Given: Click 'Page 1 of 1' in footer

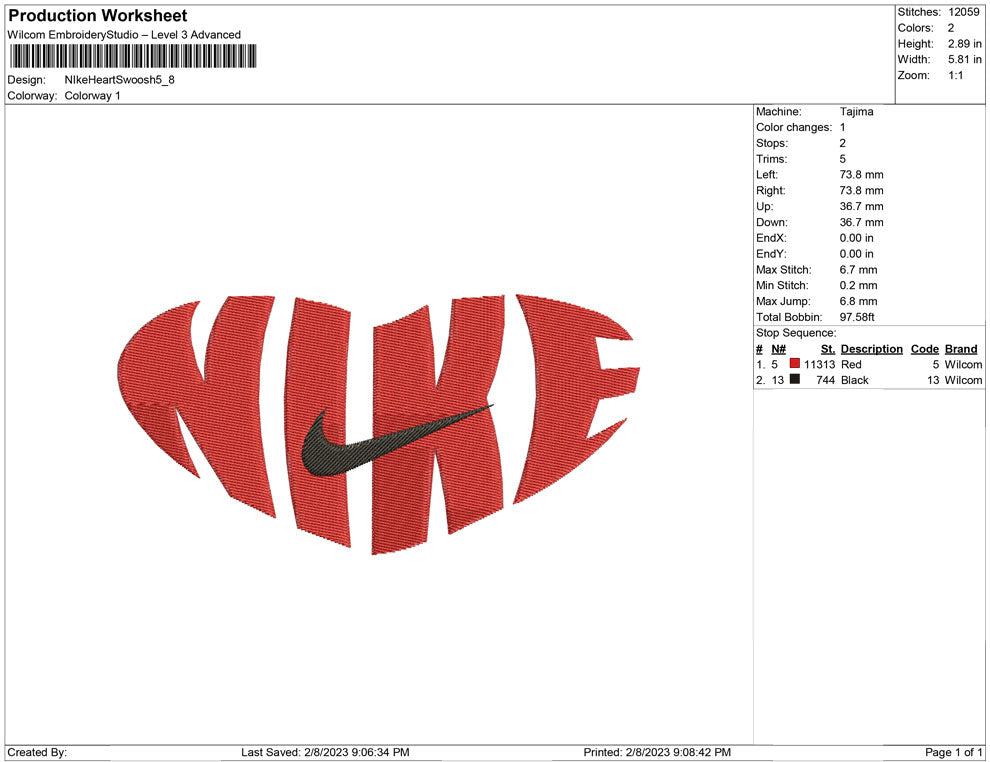Looking at the screenshot, I should click(x=953, y=752).
